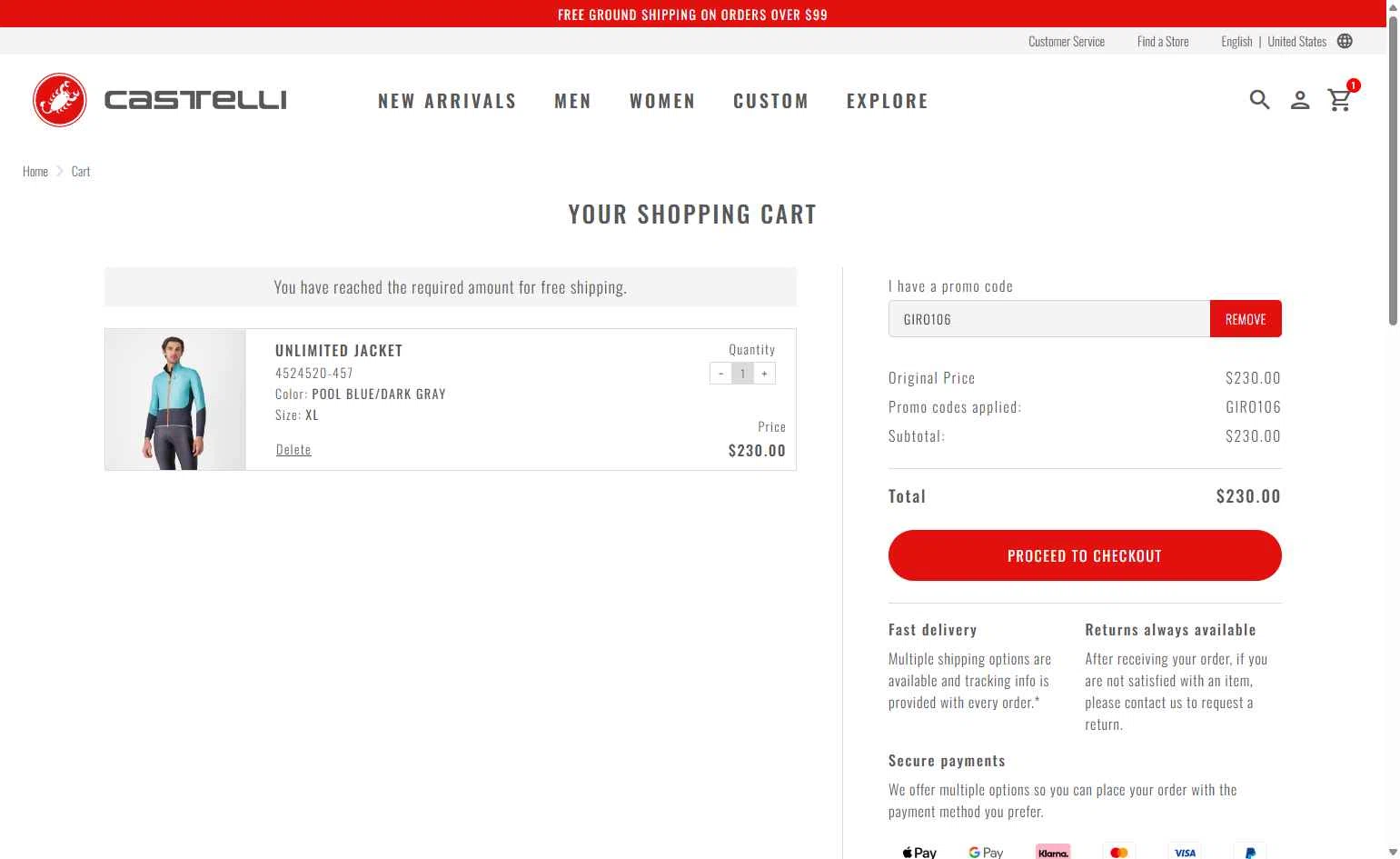Select the Apple Pay payment icon
Screen dimensions: 1400x859
click(919, 852)
